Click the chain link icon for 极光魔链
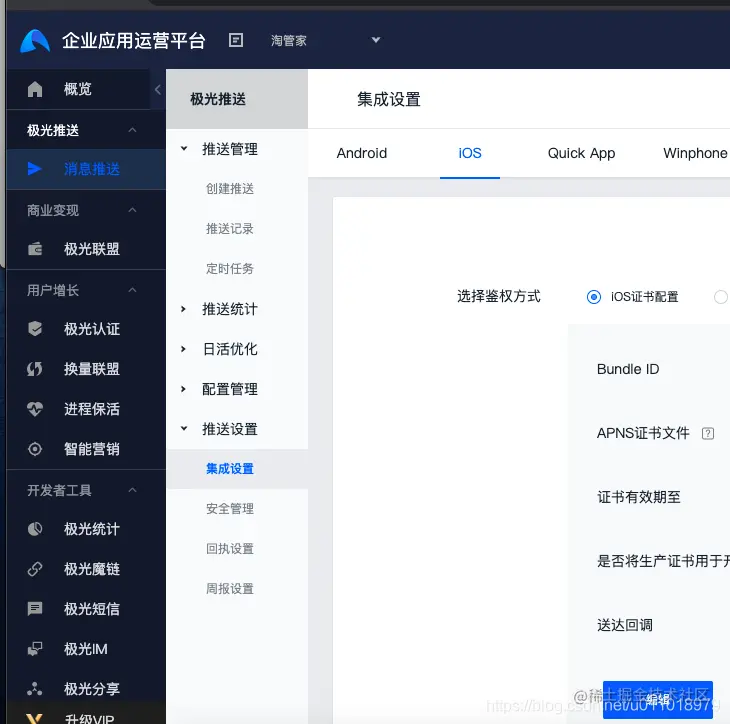 pos(35,569)
